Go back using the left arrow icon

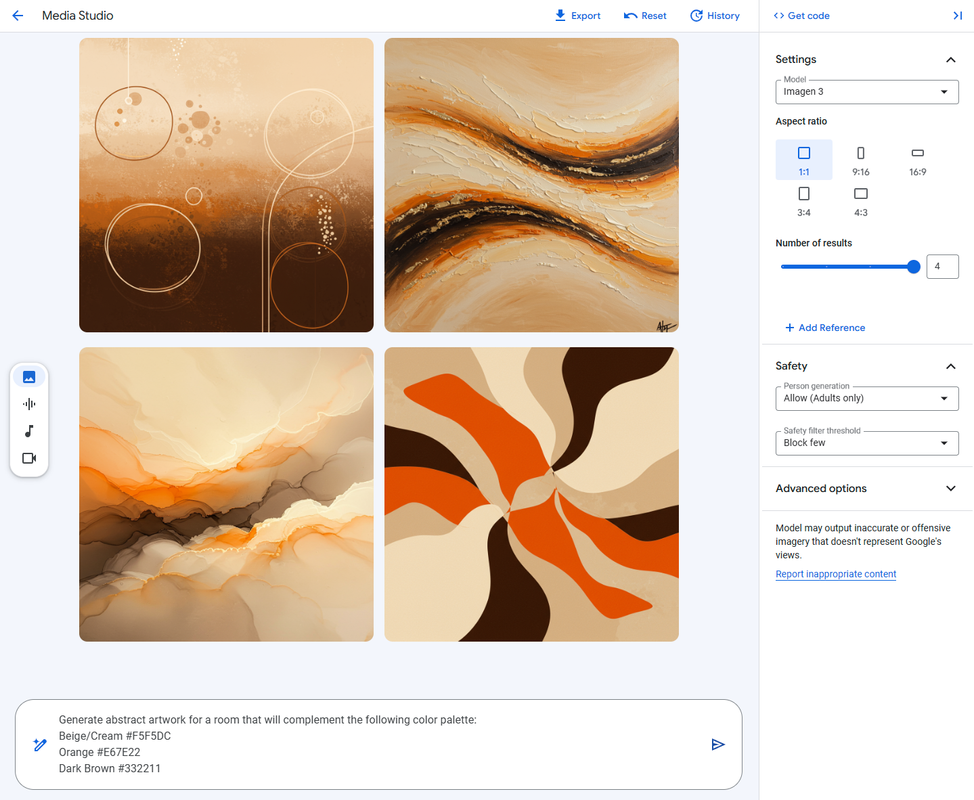(x=18, y=16)
